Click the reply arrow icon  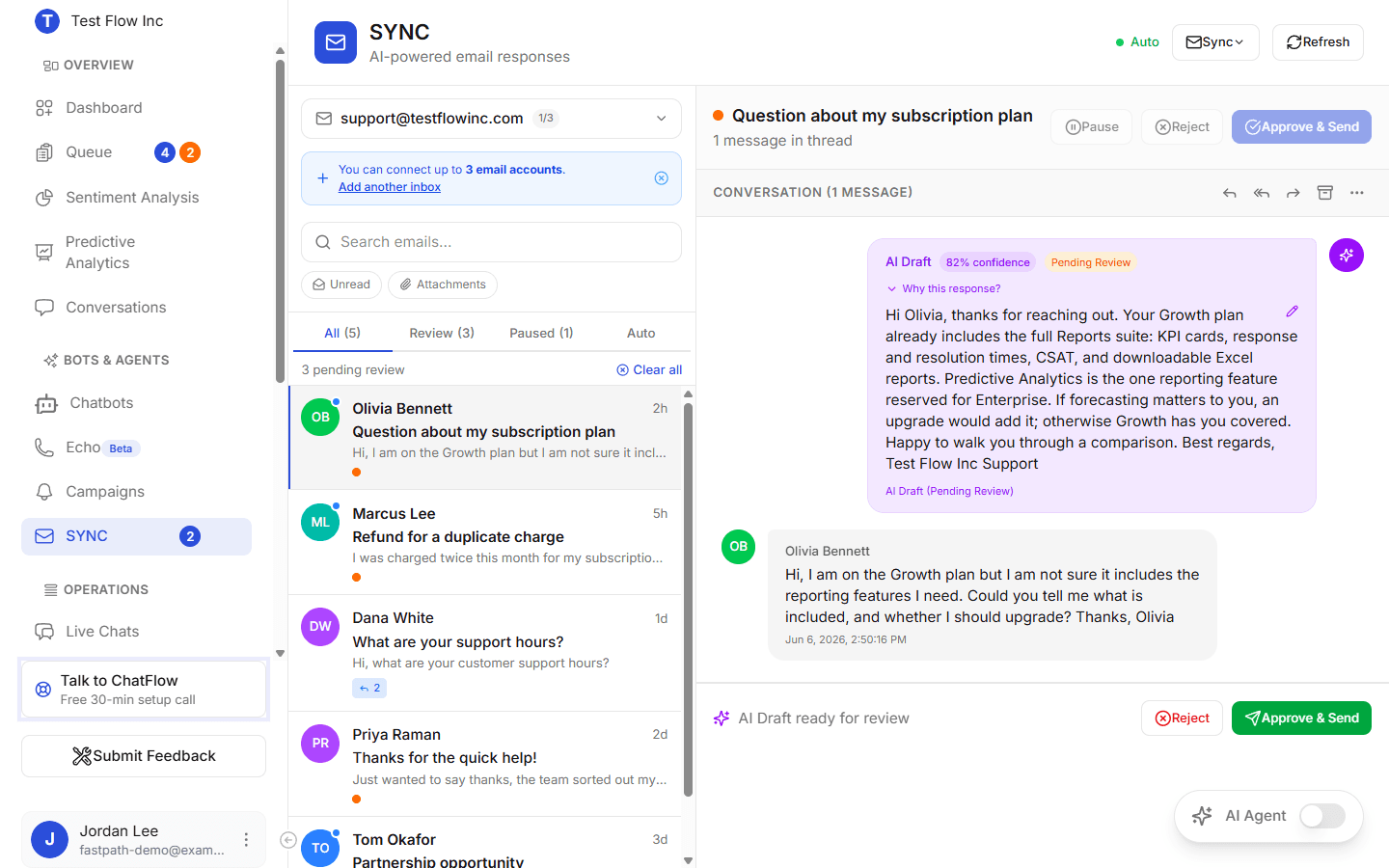click(x=1229, y=193)
